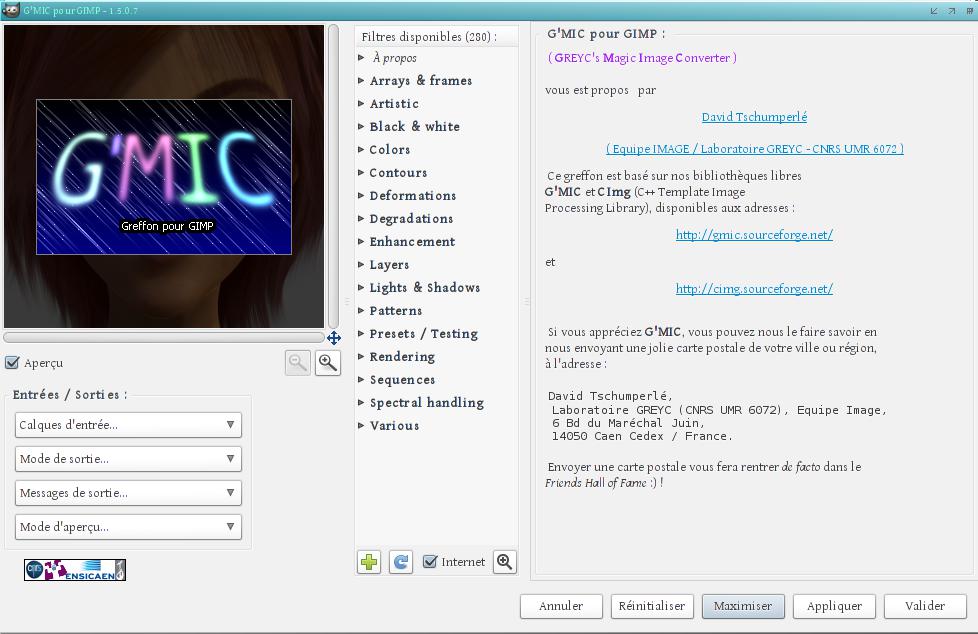Viewport: 978px width, 634px height.
Task: Toggle the Aperçu preview checkbox
Action: pos(13,363)
